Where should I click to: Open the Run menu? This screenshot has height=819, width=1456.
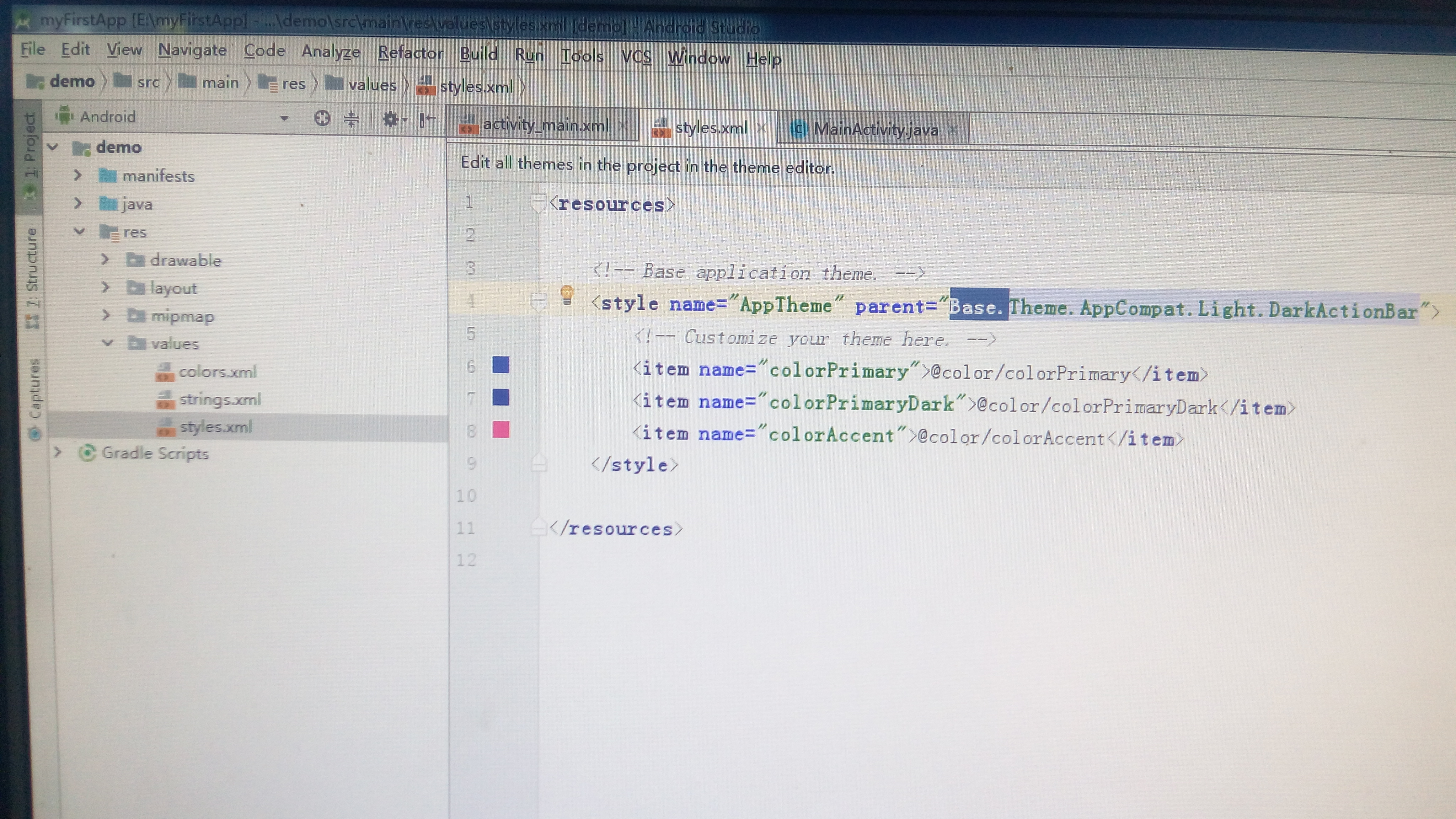[x=529, y=55]
